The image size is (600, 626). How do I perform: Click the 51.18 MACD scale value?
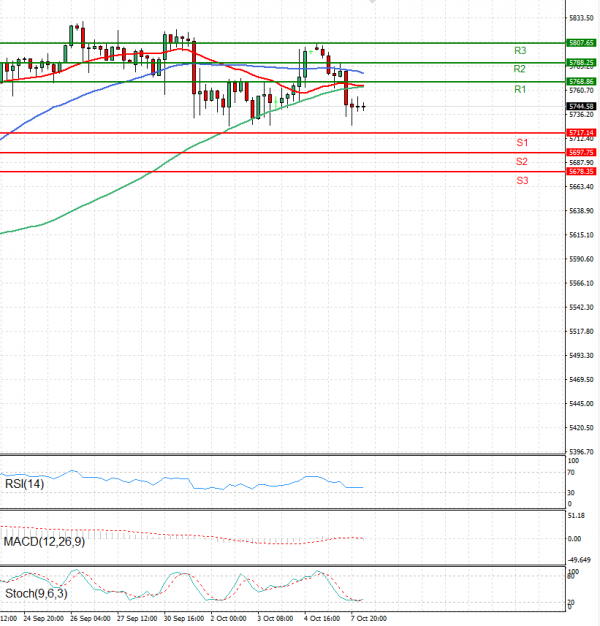[576, 516]
